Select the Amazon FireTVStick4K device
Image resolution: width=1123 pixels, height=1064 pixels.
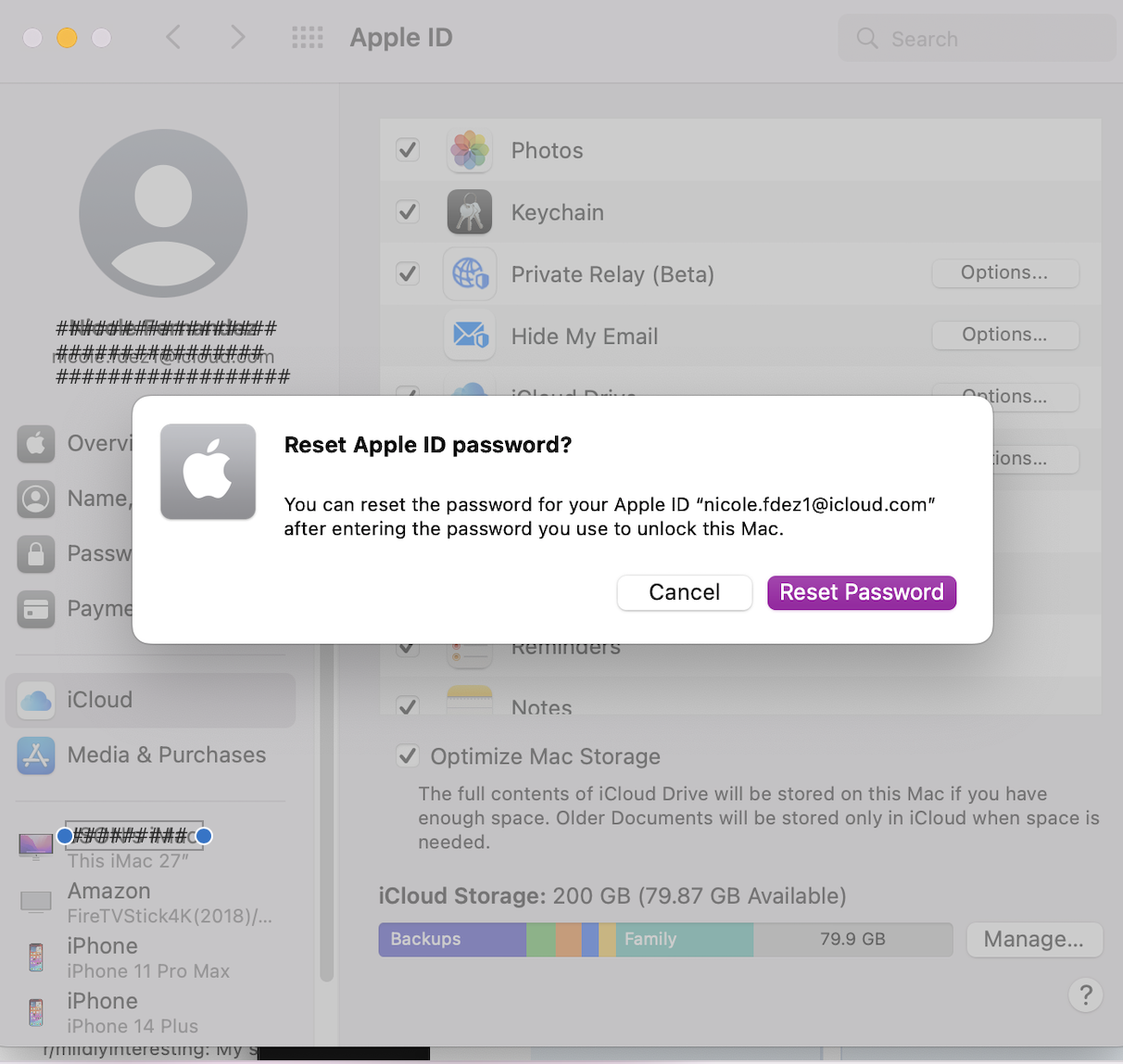click(150, 903)
